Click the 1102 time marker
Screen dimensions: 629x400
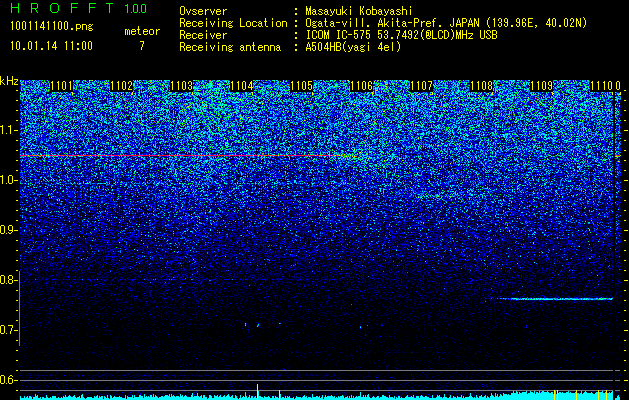(x=121, y=86)
